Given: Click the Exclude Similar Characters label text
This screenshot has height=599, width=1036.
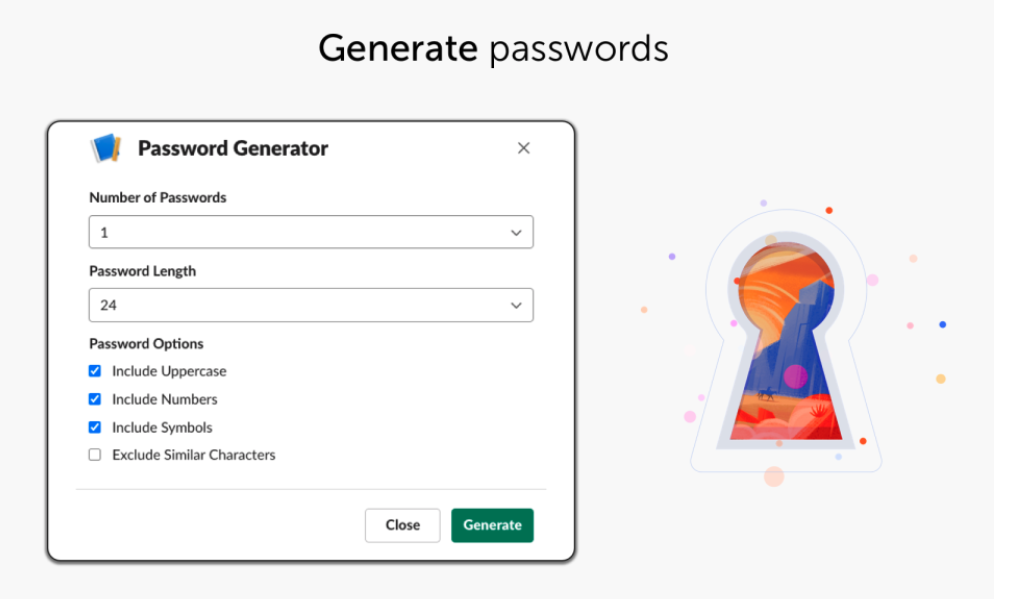Looking at the screenshot, I should pos(193,455).
